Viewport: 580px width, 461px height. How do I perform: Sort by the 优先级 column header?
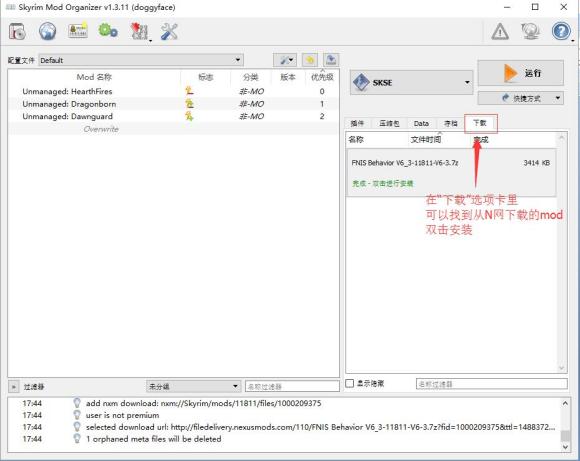tap(322, 77)
